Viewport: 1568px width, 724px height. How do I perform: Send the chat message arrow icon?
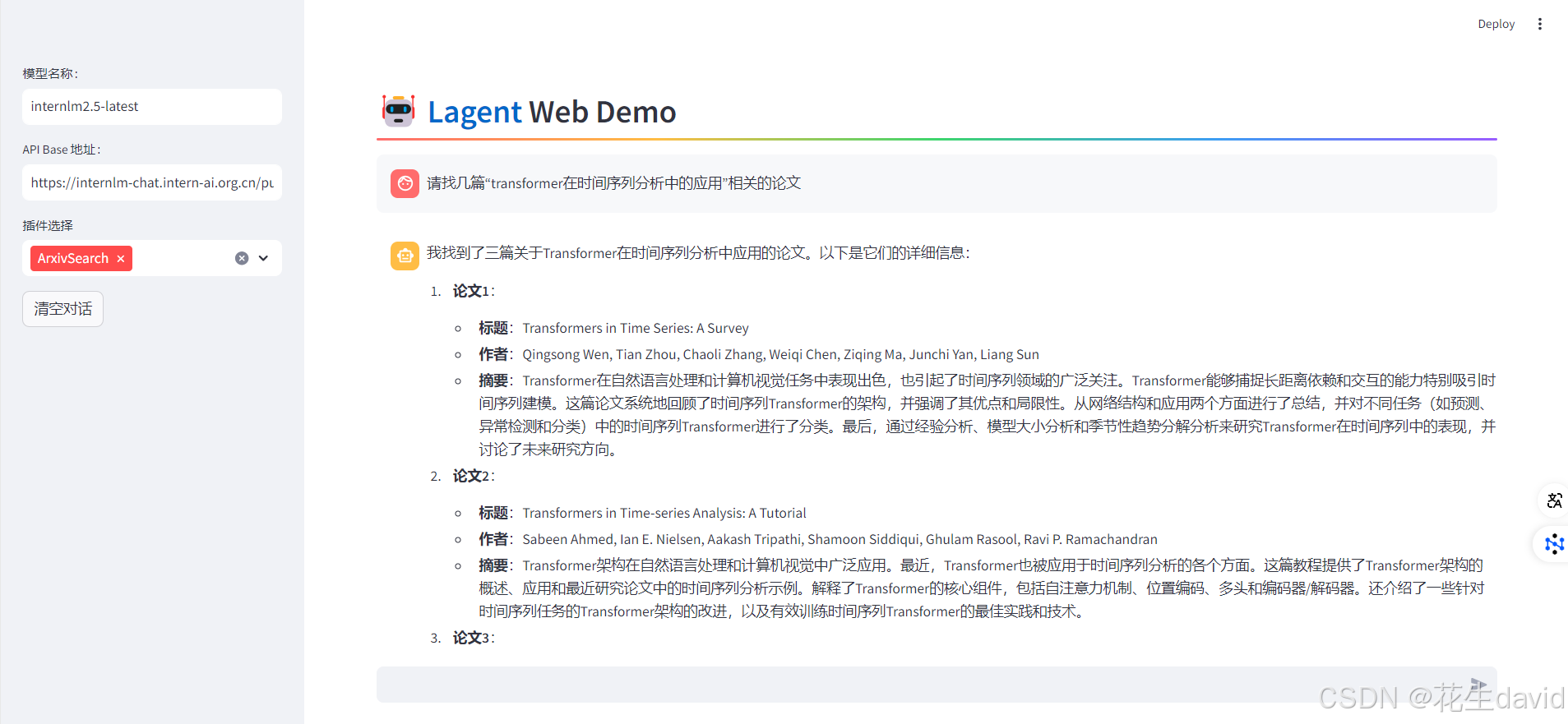(x=1479, y=685)
